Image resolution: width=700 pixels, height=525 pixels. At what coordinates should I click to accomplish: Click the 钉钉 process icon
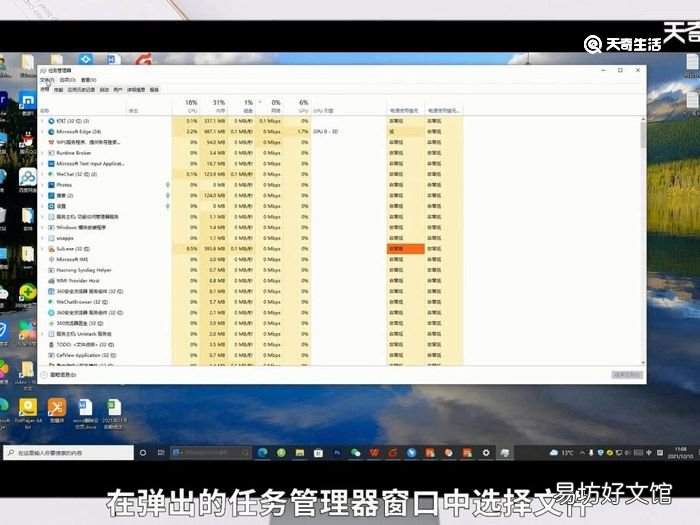pyautogui.click(x=51, y=121)
